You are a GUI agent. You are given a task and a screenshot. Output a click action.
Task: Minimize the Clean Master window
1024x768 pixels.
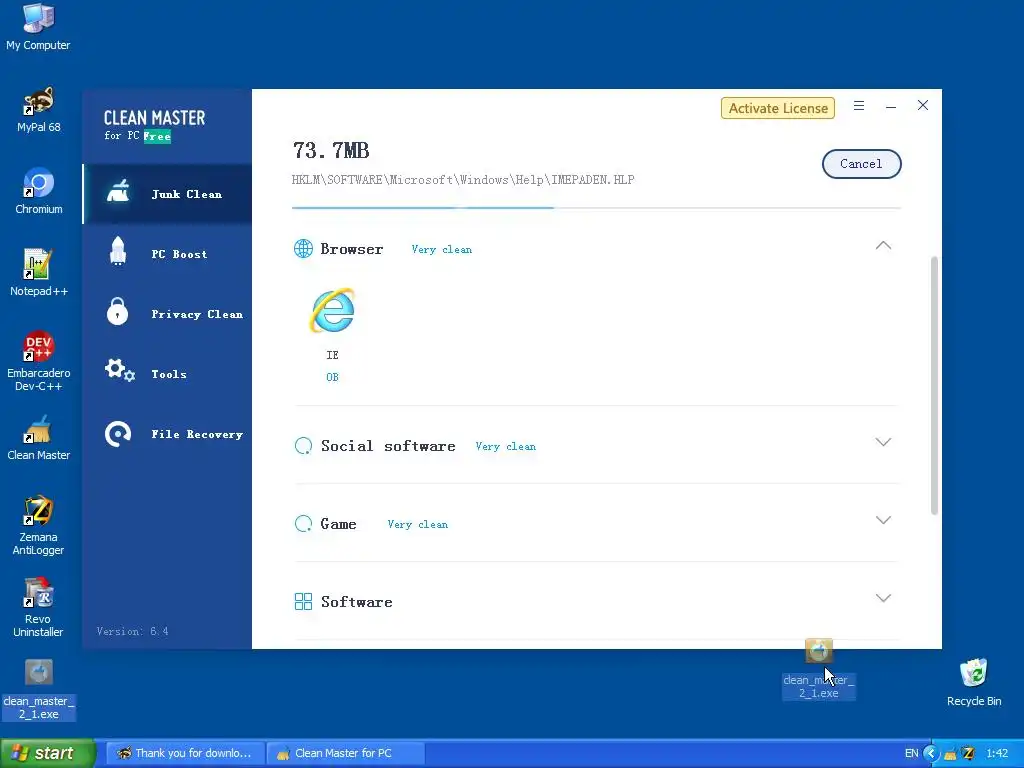(891, 106)
